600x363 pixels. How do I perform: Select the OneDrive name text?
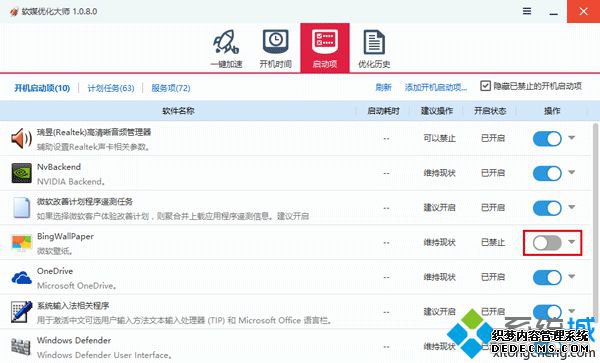click(55, 271)
